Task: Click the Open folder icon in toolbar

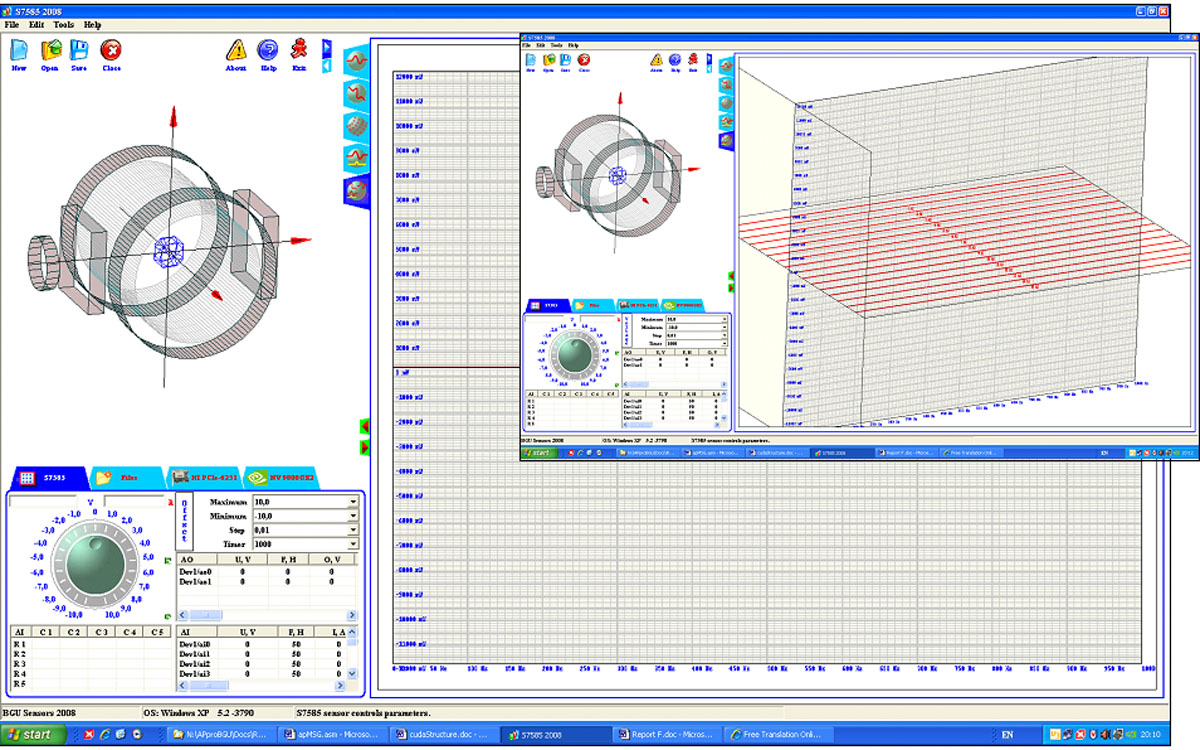Action: coord(50,50)
